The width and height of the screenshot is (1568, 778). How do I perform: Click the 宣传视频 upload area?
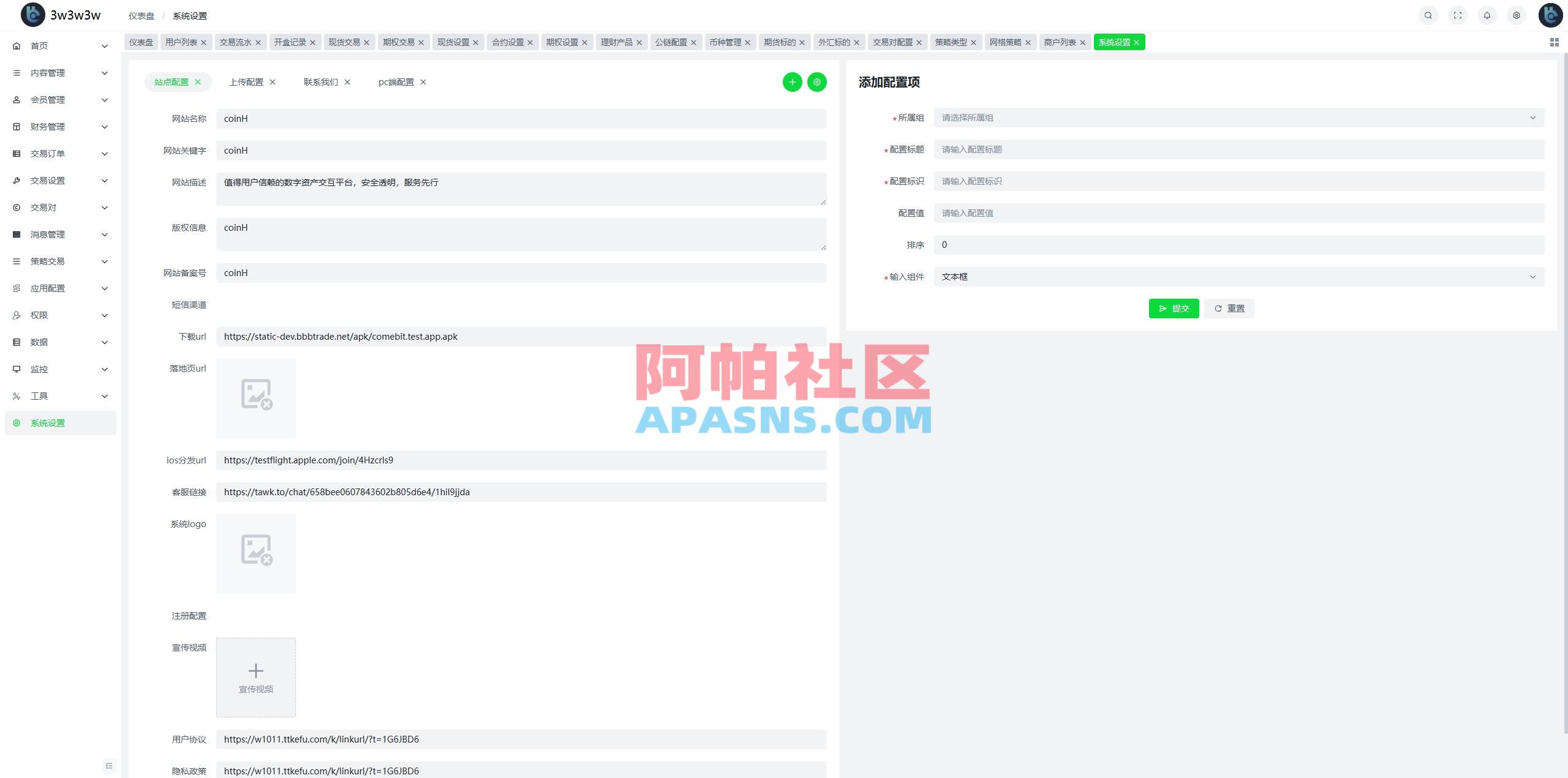[x=255, y=677]
